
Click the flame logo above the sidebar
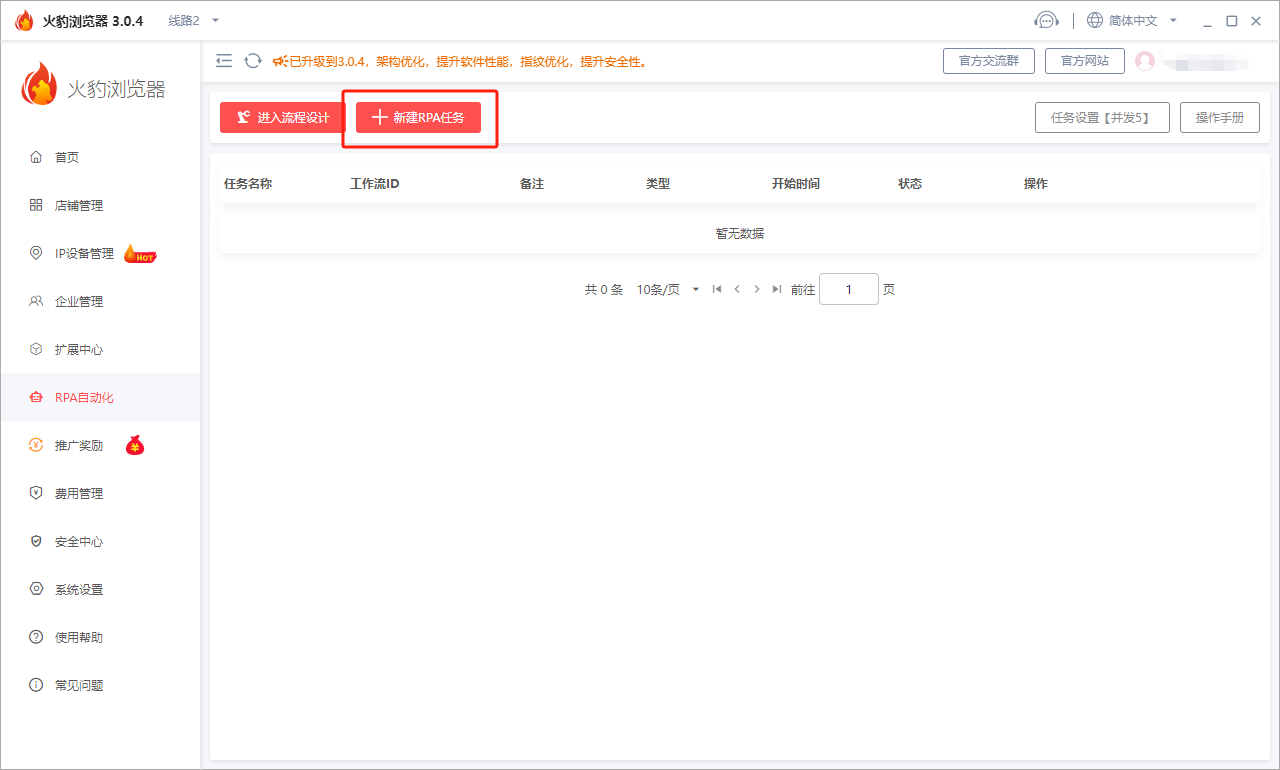pos(39,83)
